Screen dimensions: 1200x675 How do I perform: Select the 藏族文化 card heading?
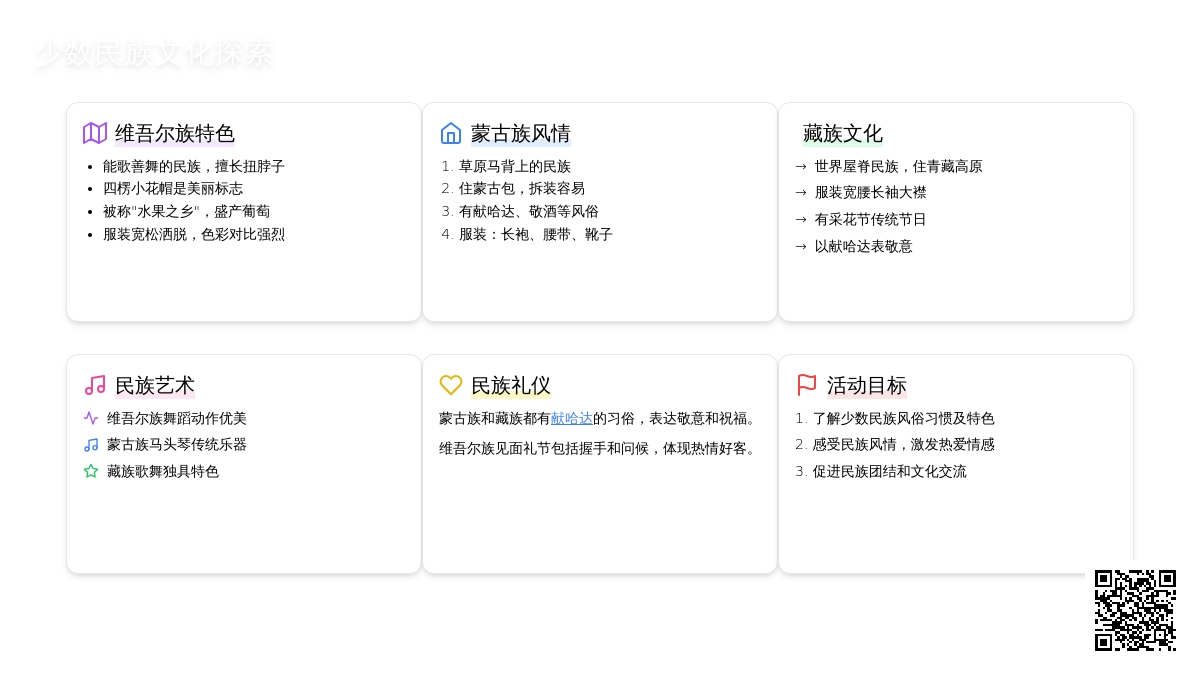[842, 133]
